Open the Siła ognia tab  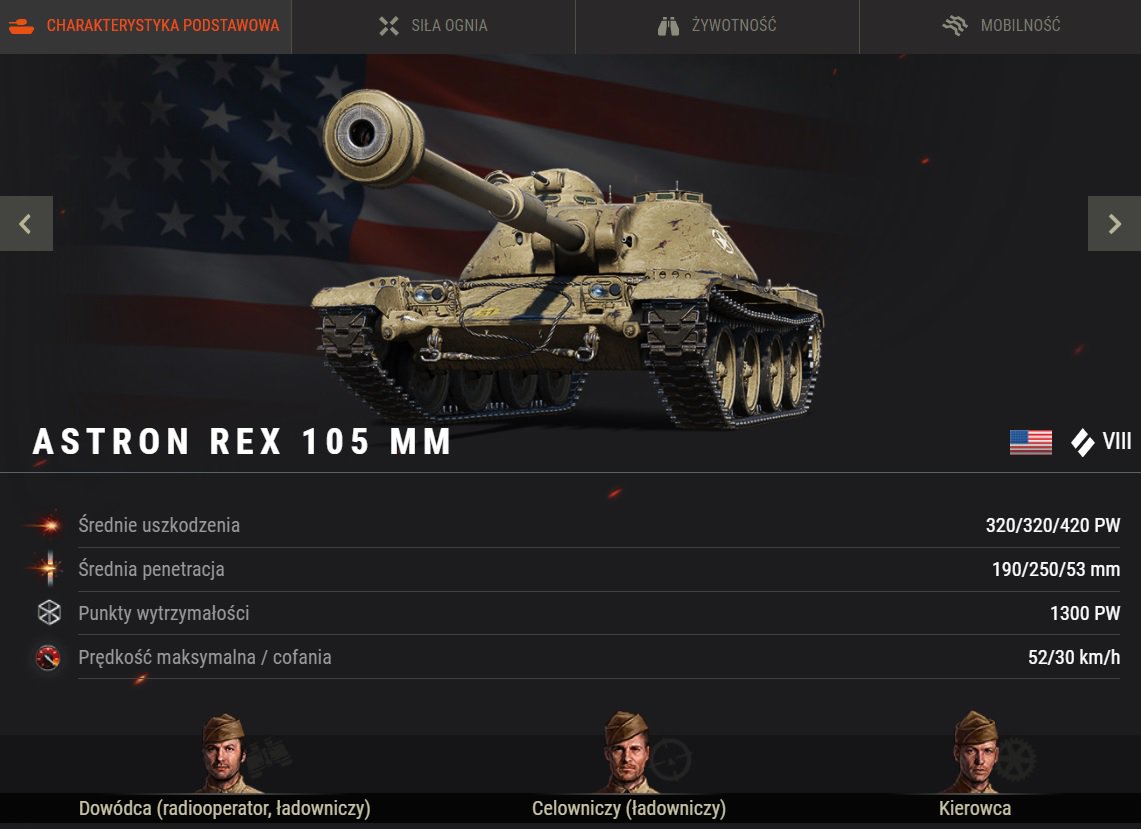pyautogui.click(x=433, y=26)
